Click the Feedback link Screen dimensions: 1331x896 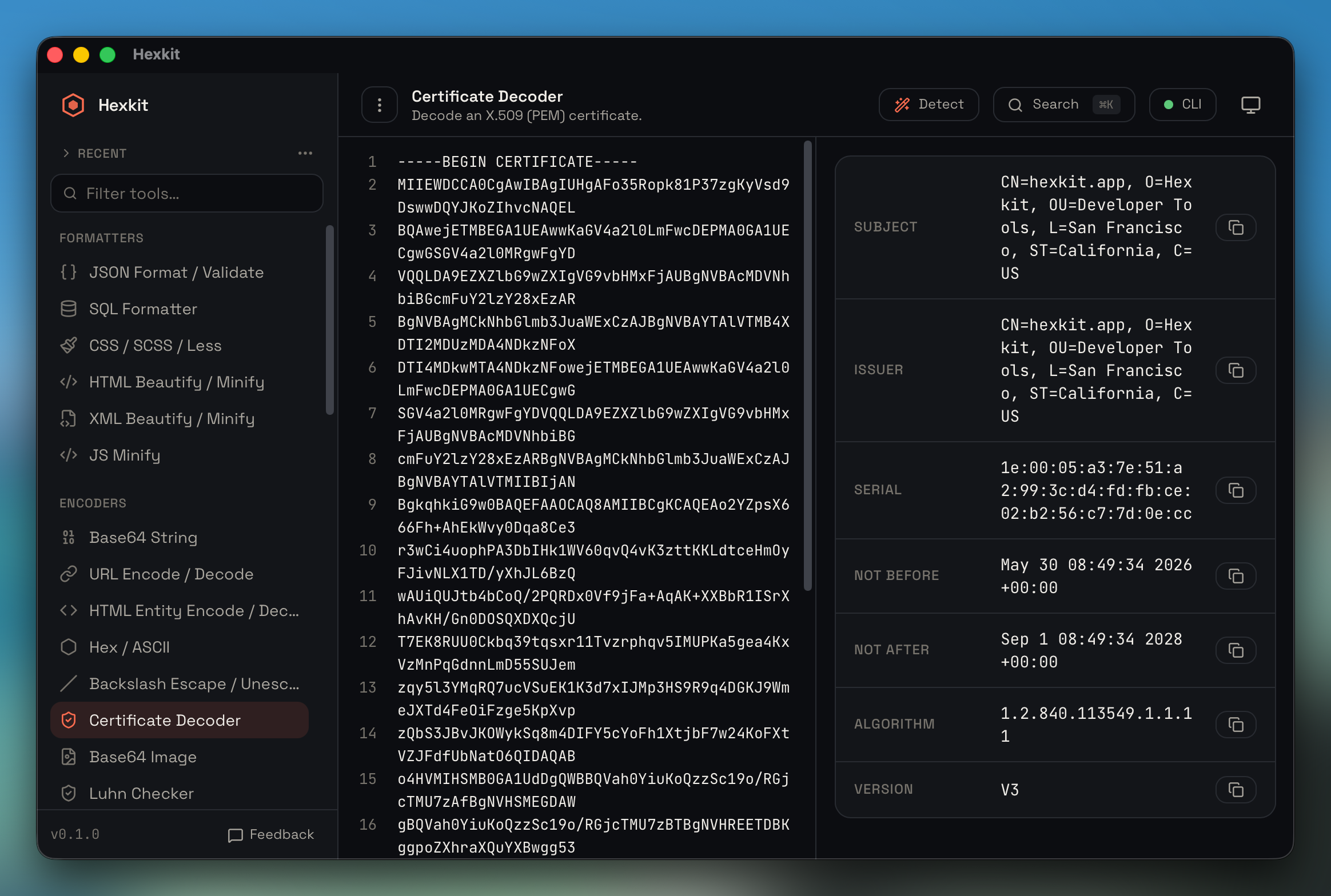tap(271, 834)
